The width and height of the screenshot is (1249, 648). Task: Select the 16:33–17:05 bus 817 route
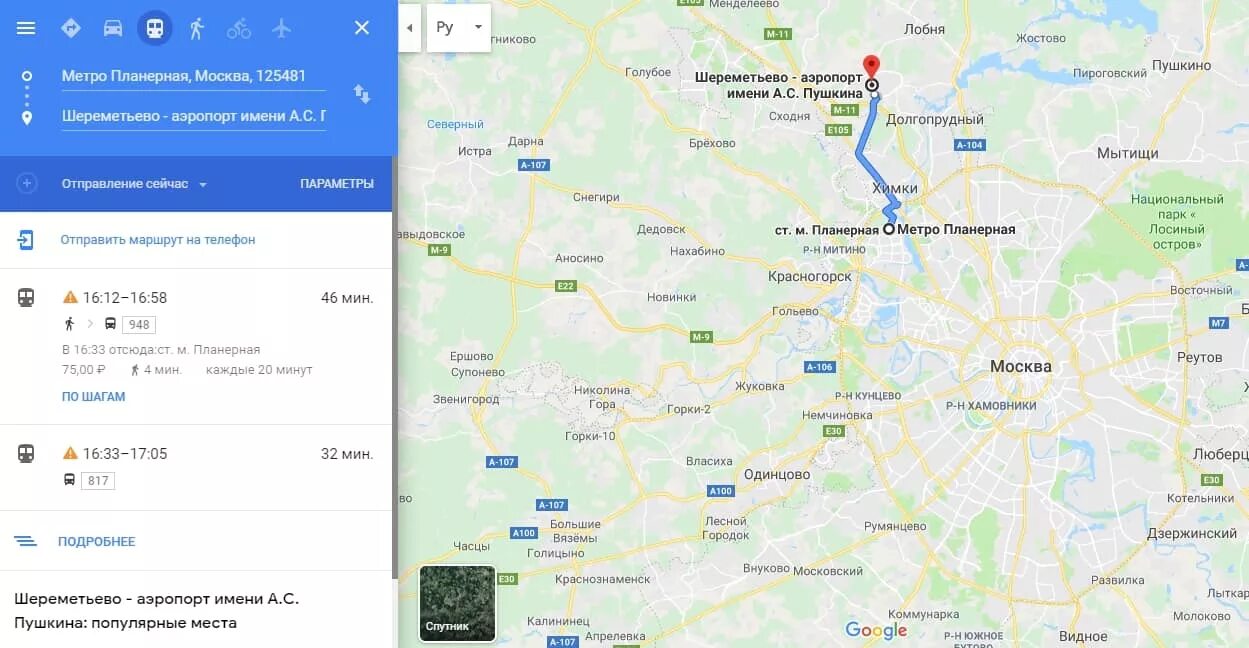(x=196, y=467)
